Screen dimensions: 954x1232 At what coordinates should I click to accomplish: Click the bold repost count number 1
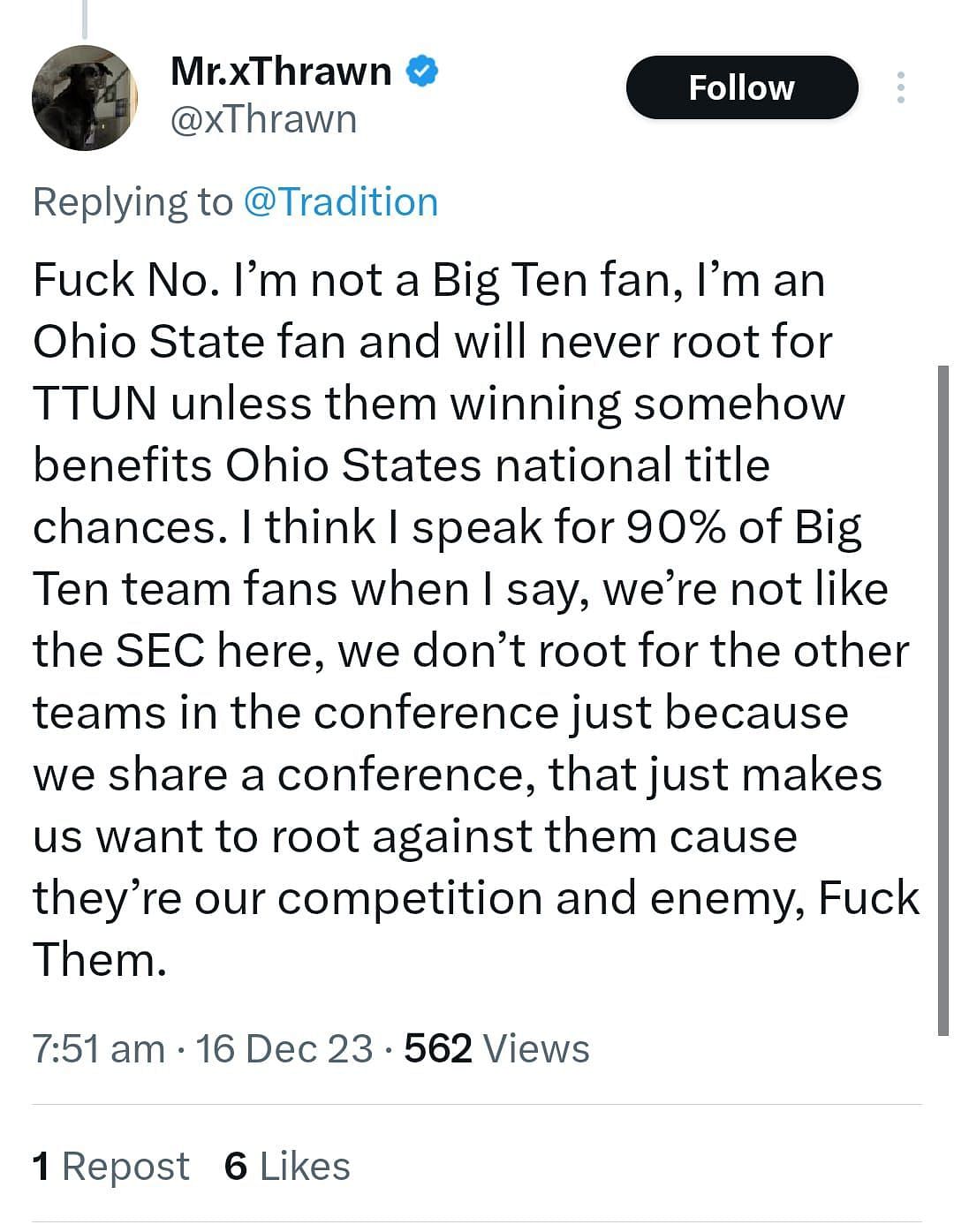[x=41, y=1166]
